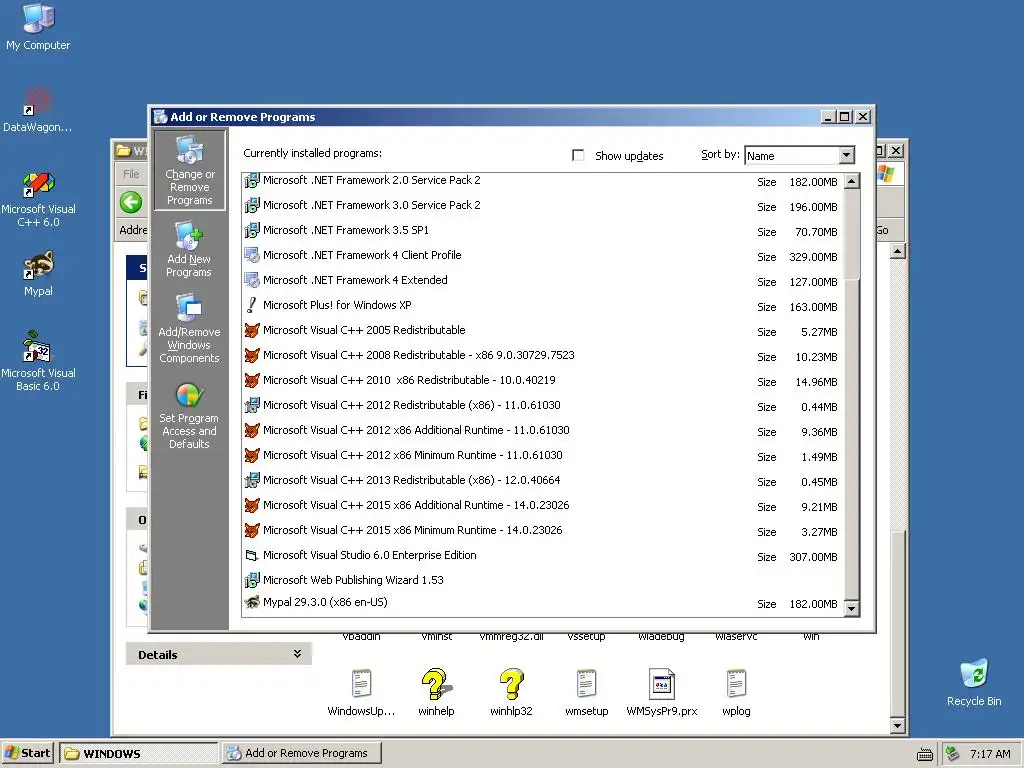The height and width of the screenshot is (768, 1024).
Task: Open the Sort by Name dropdown
Action: point(846,155)
